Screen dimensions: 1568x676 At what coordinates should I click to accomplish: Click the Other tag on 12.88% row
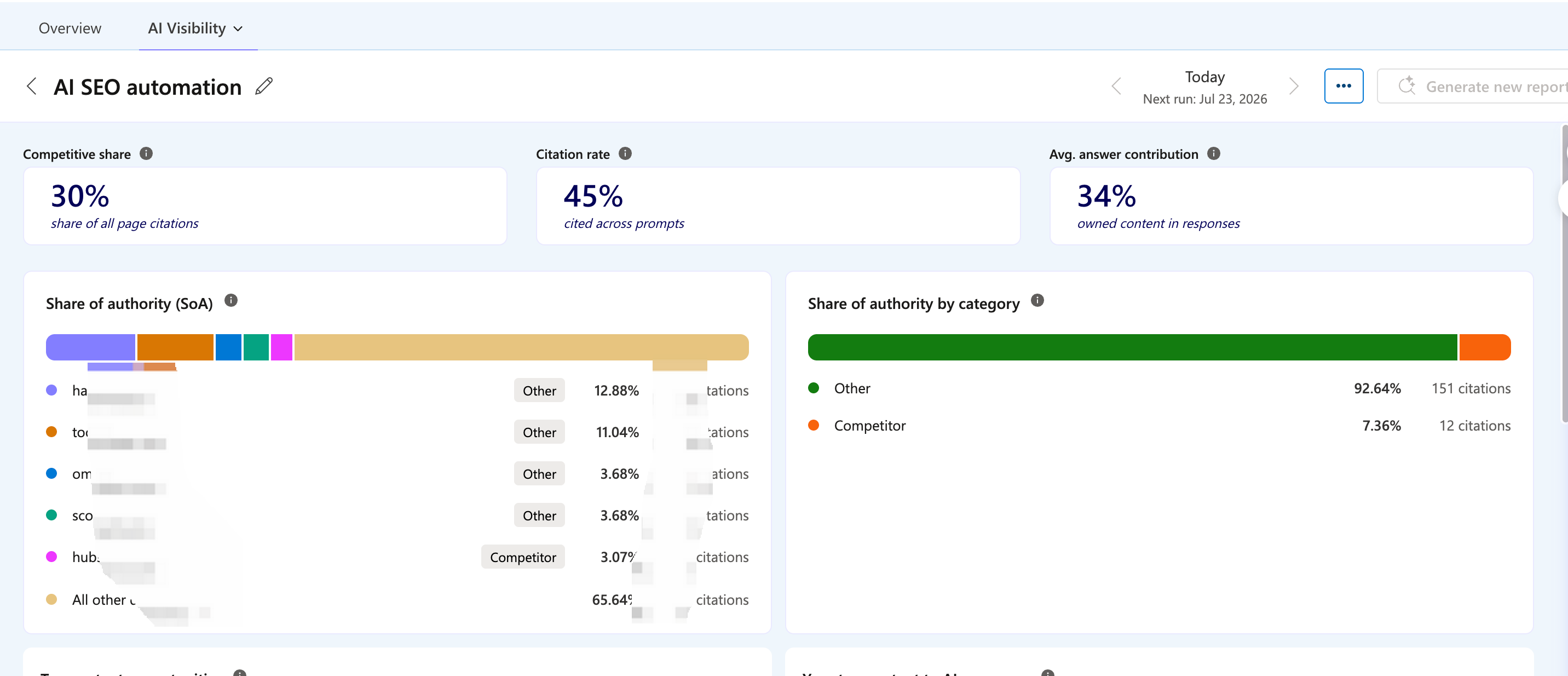[x=539, y=391]
